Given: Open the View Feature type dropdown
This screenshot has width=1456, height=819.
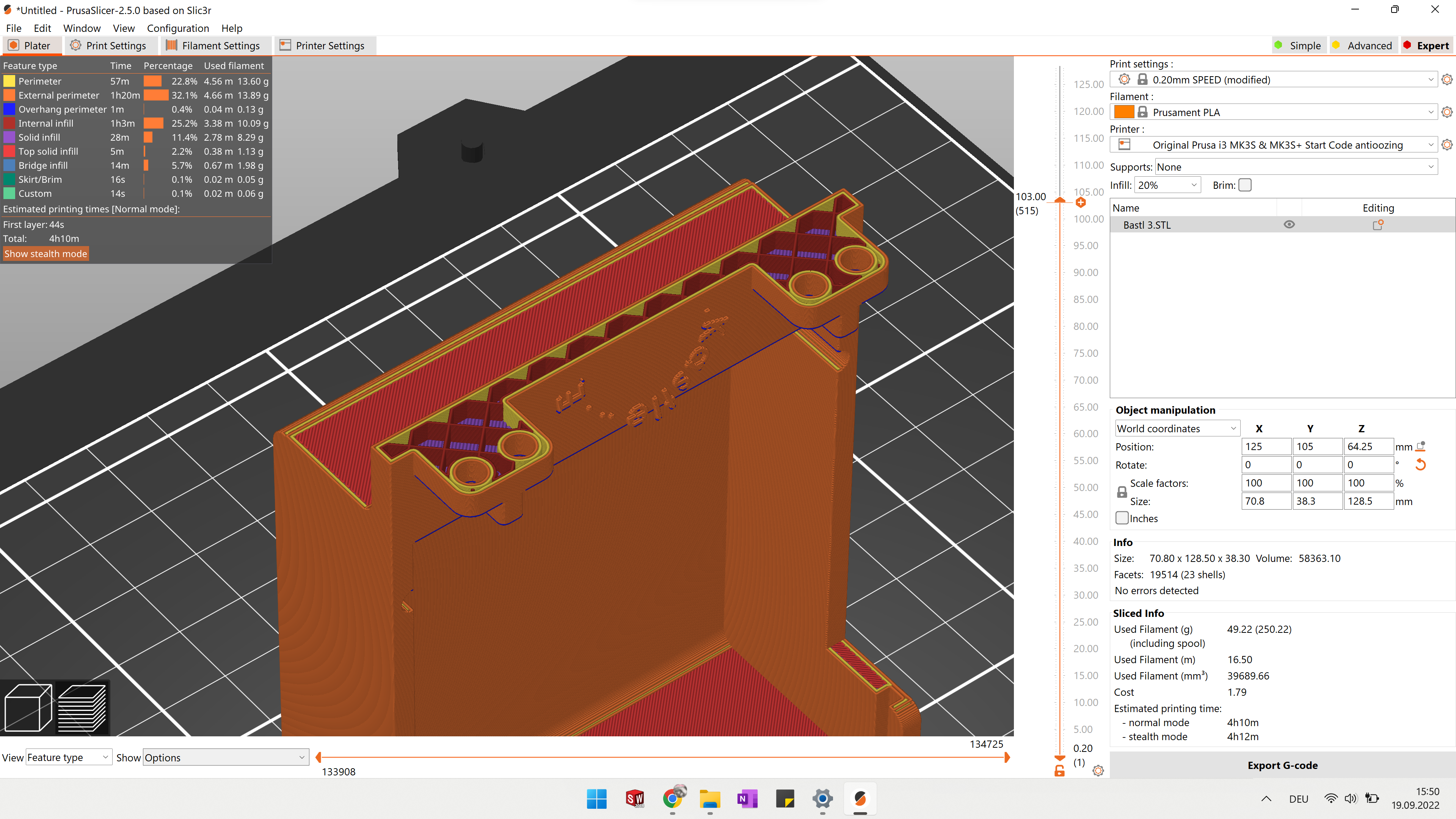Looking at the screenshot, I should pyautogui.click(x=68, y=758).
